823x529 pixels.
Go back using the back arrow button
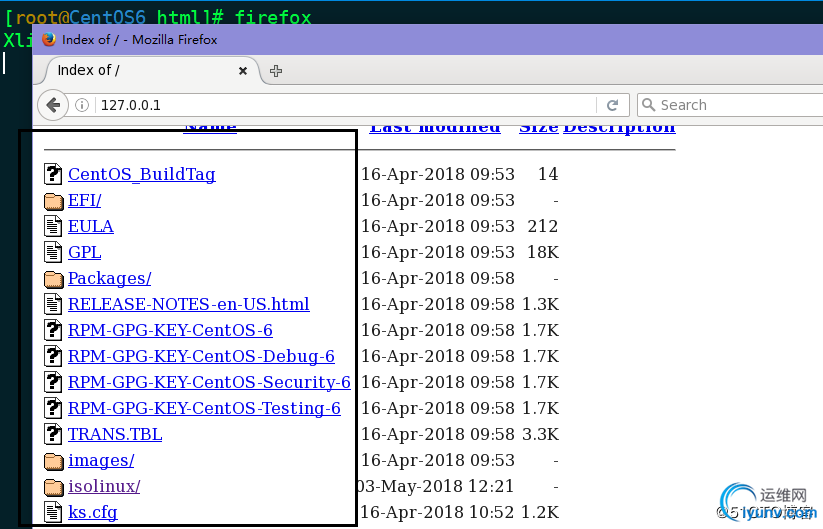click(53, 105)
